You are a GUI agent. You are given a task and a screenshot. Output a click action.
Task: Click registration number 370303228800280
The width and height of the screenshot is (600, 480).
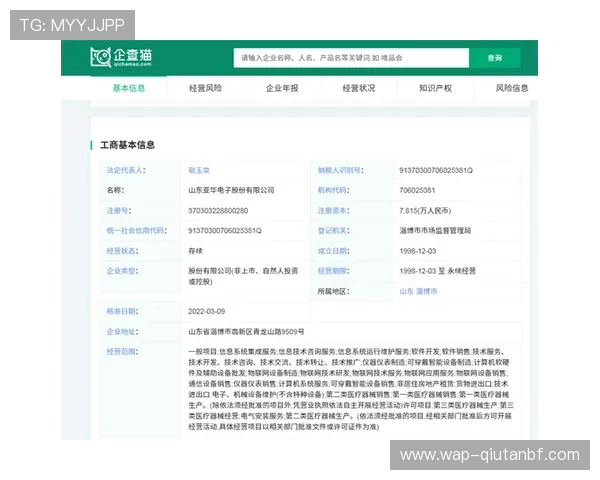(x=218, y=211)
